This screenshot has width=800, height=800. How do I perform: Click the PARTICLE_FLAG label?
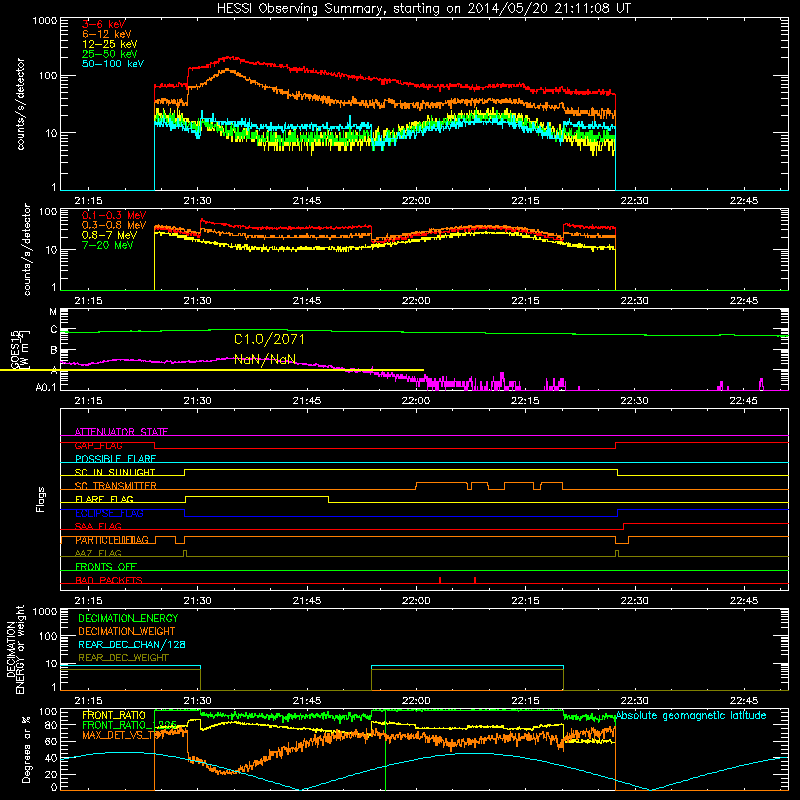click(x=112, y=540)
